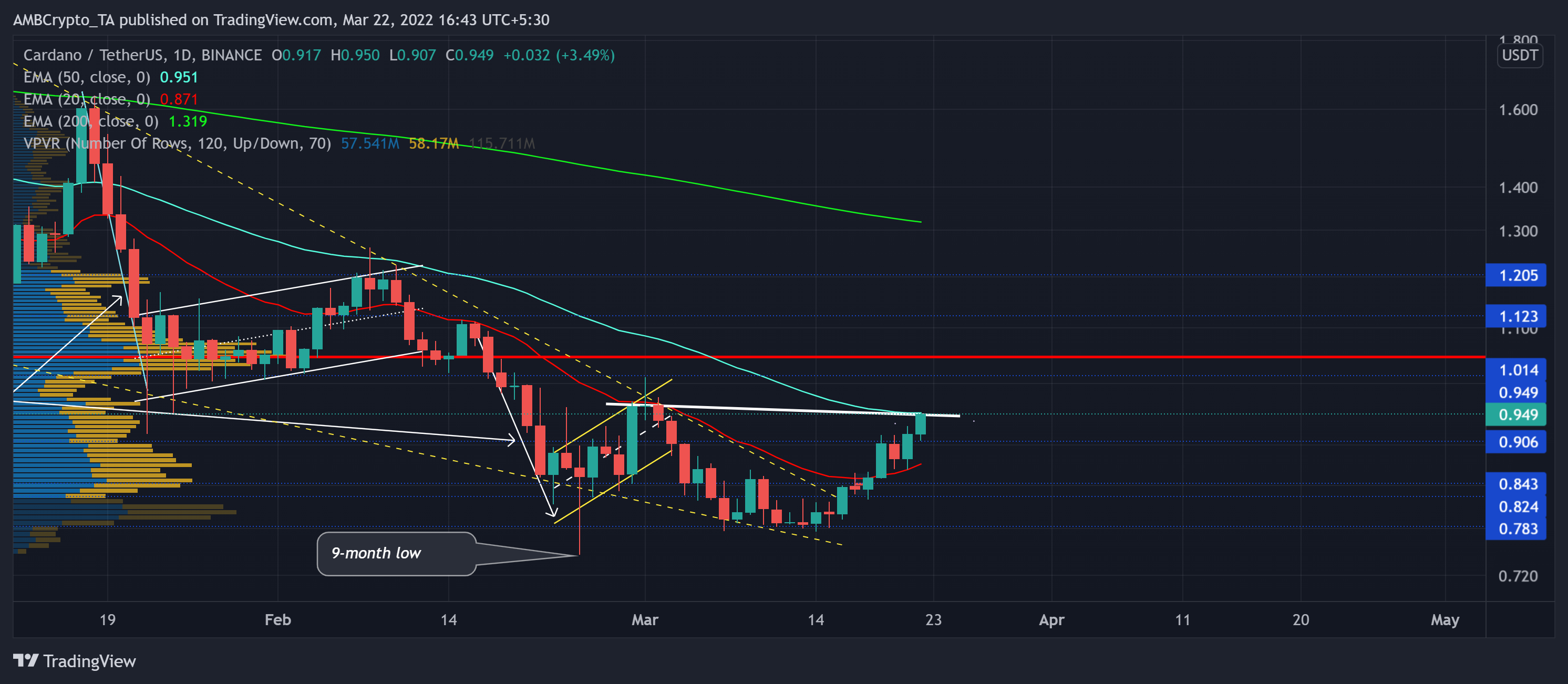Image resolution: width=1568 pixels, height=684 pixels.
Task: Click the TradingView wordmark
Action: click(89, 661)
